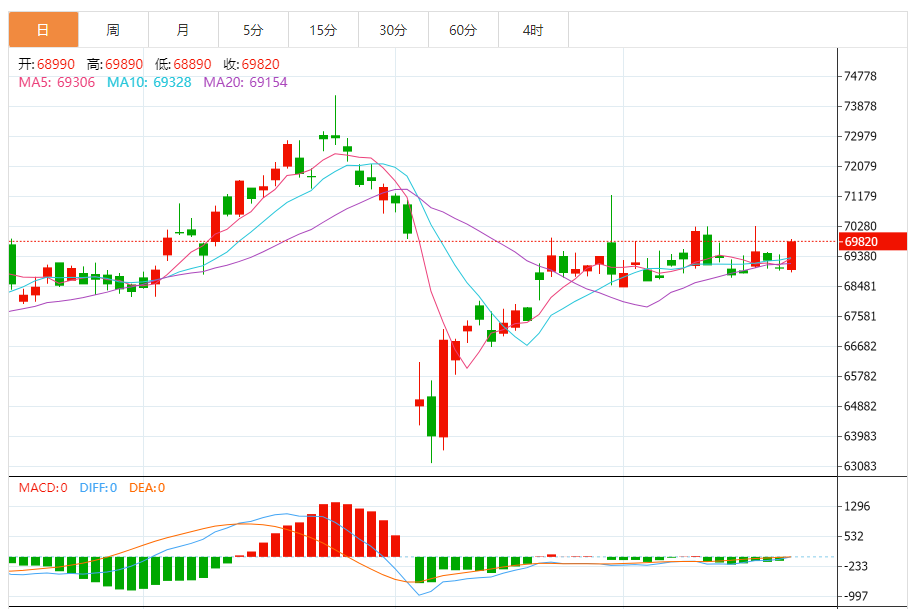Image resolution: width=912 pixels, height=609 pixels.
Task: Click the 70280 price axis label
Action: (860, 226)
